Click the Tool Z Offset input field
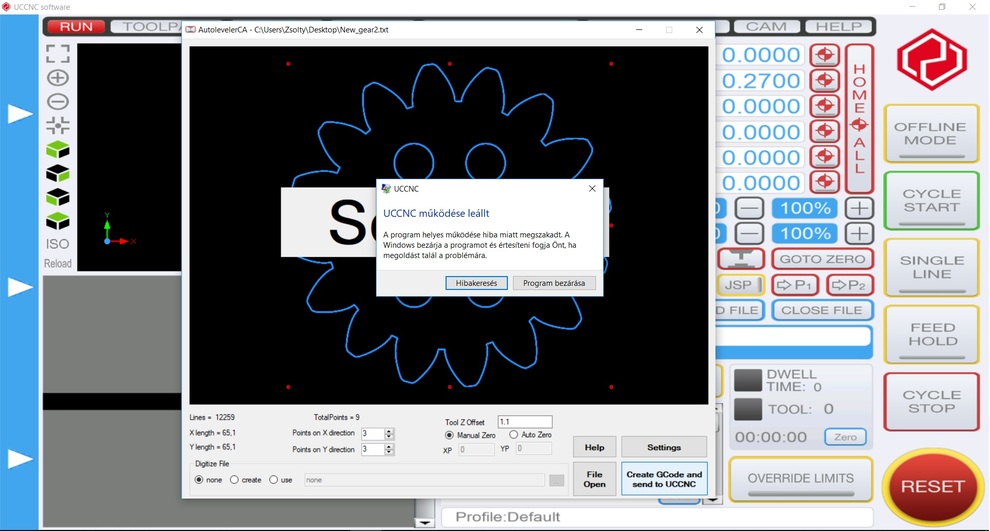This screenshot has width=990, height=531. pos(525,422)
